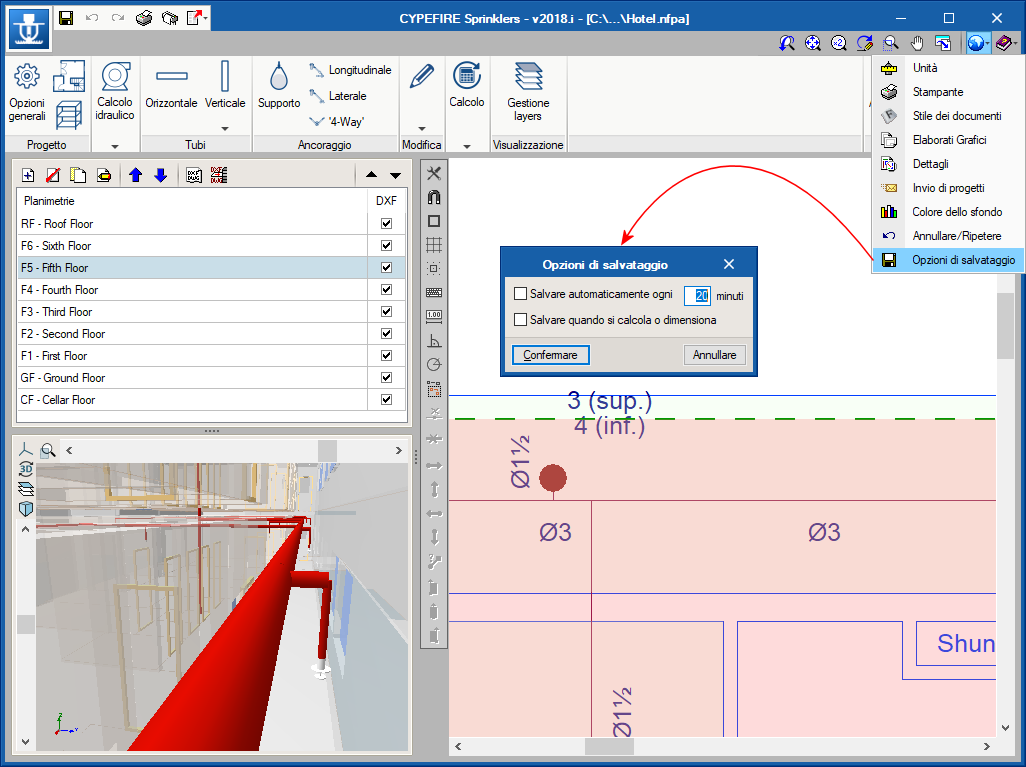Open Opzioni generali gear settings
Viewport: 1026px width, 767px height.
(x=27, y=92)
